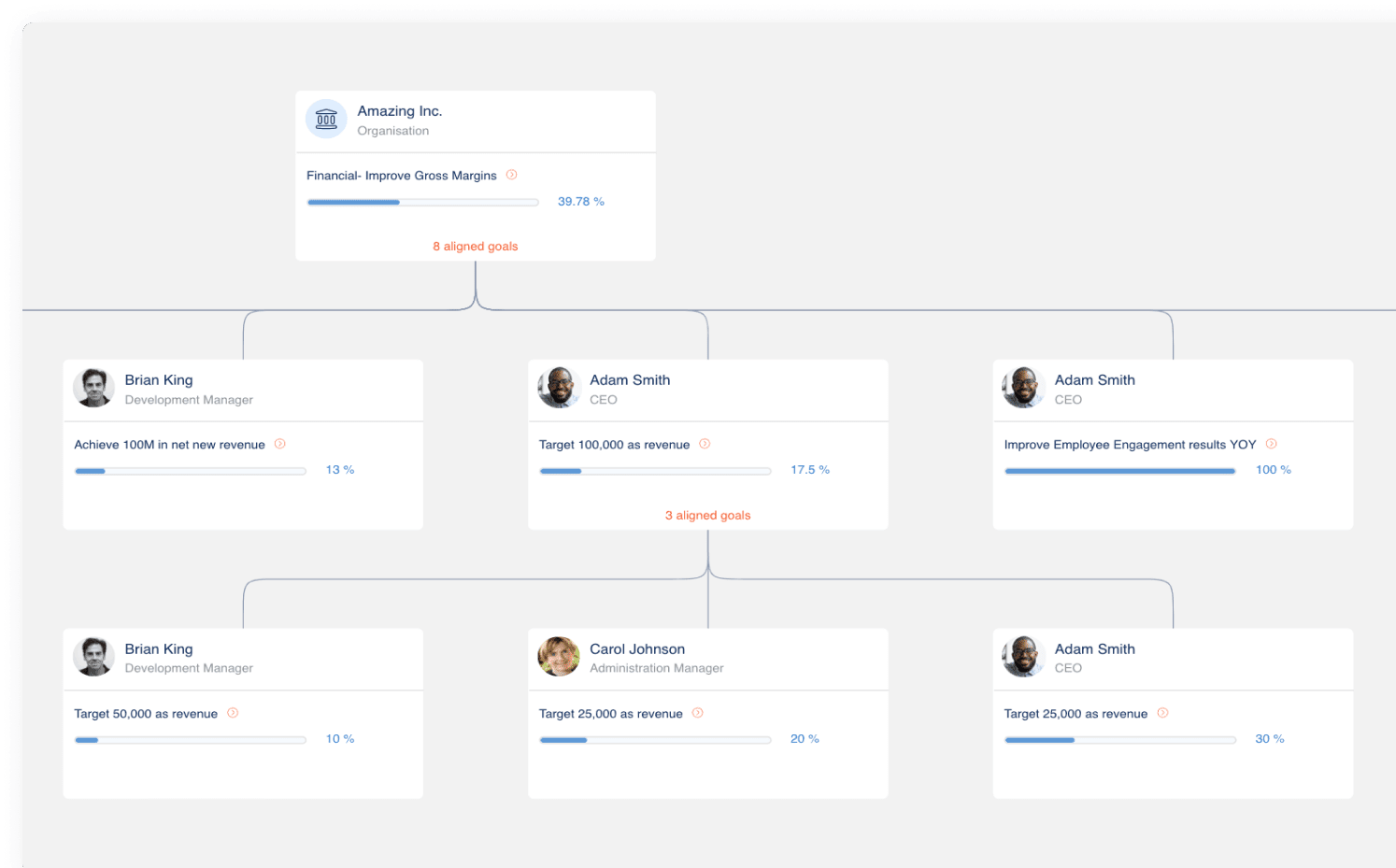Click progress bar showing 30 %
1396x868 pixels.
[x=1120, y=740]
